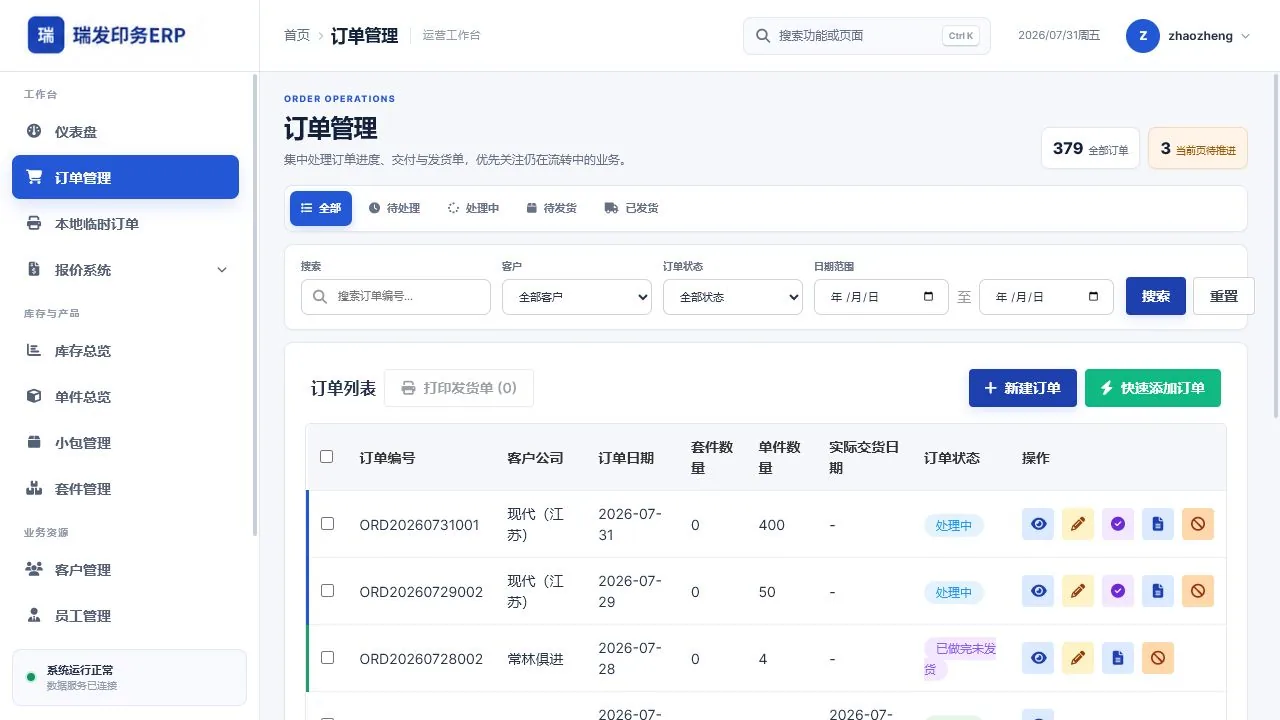This screenshot has width=1280, height=720.
Task: Expand the 报价系统 sidebar submenu
Action: click(x=222, y=270)
